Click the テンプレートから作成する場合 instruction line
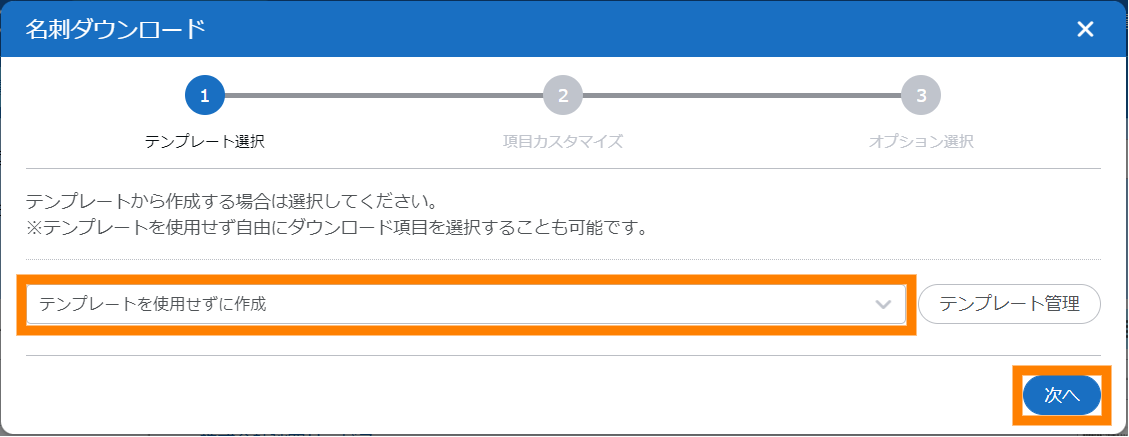This screenshot has width=1129, height=437. point(232,201)
